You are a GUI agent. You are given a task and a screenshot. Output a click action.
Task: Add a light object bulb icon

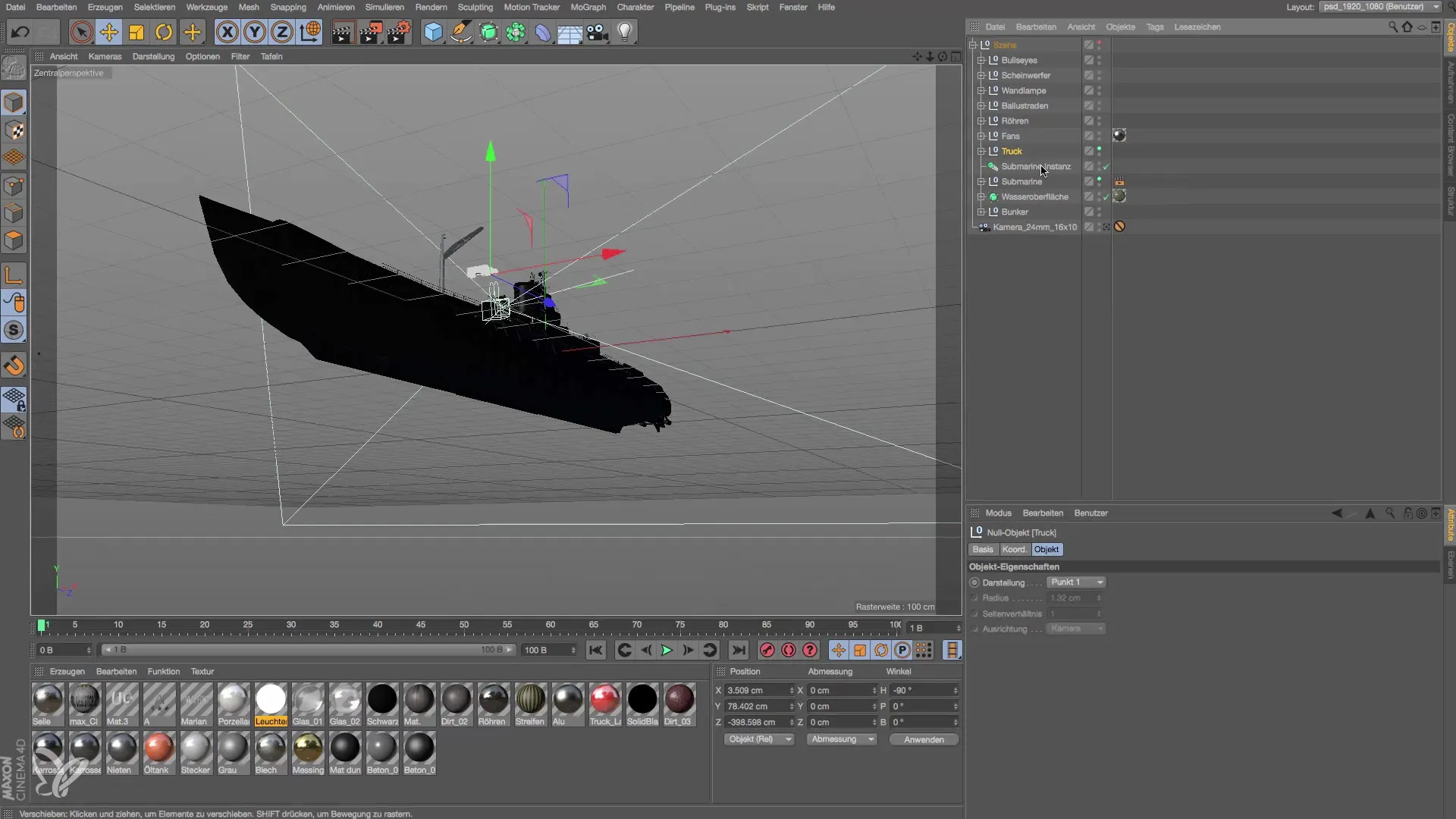(x=625, y=32)
